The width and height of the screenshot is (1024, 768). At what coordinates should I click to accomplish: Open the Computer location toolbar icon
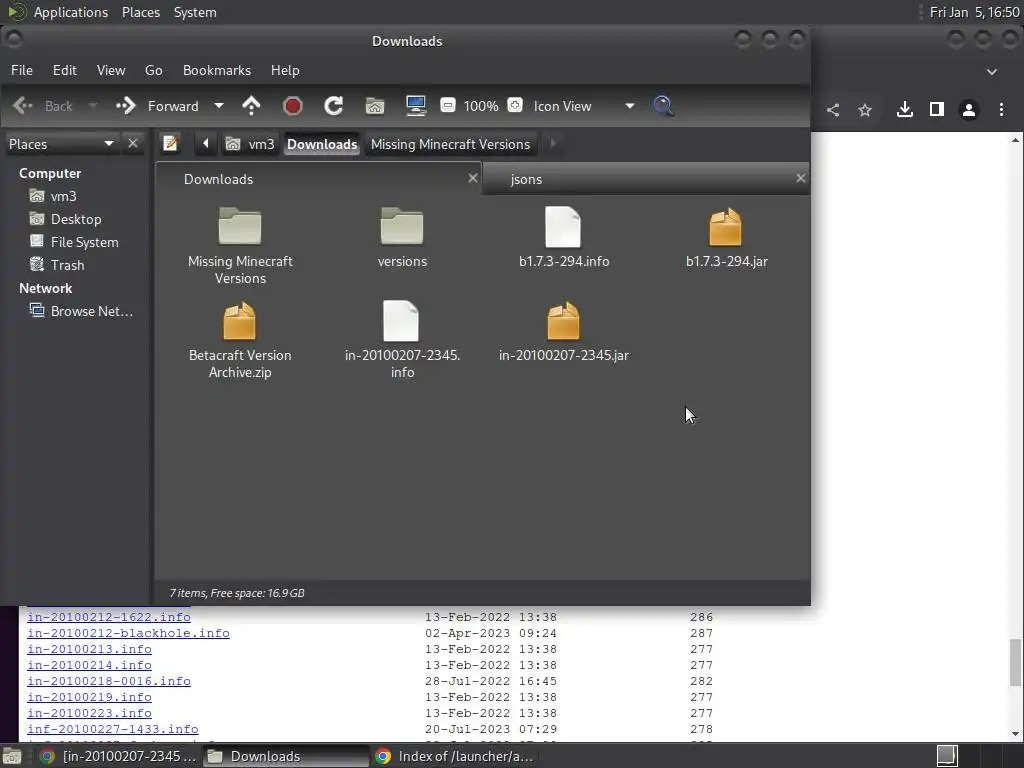point(416,106)
